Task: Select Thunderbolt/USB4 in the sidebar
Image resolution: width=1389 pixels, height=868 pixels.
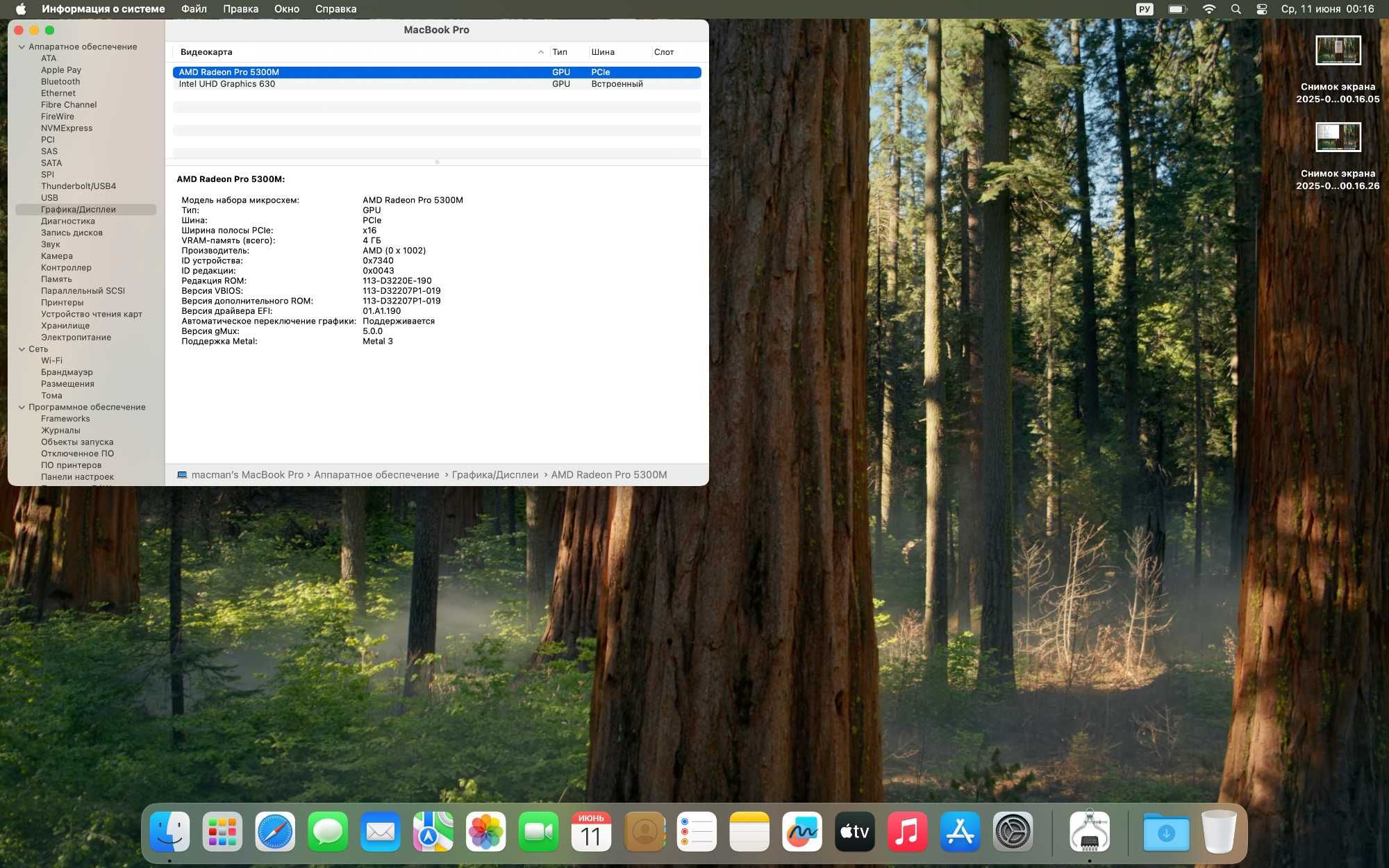Action: point(78,186)
